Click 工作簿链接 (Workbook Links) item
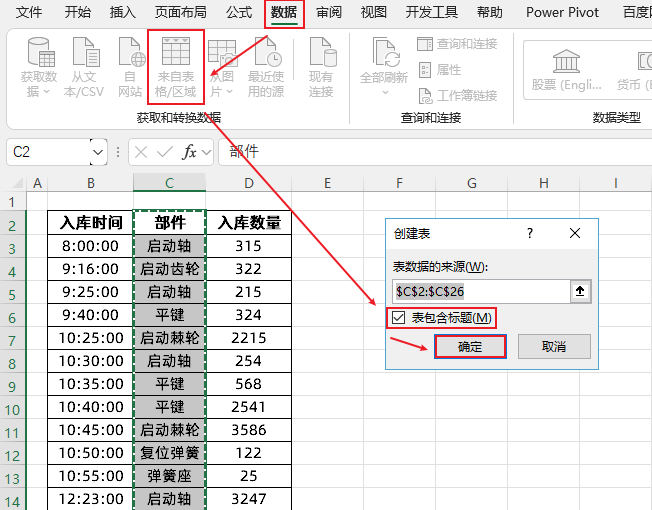 point(457,96)
